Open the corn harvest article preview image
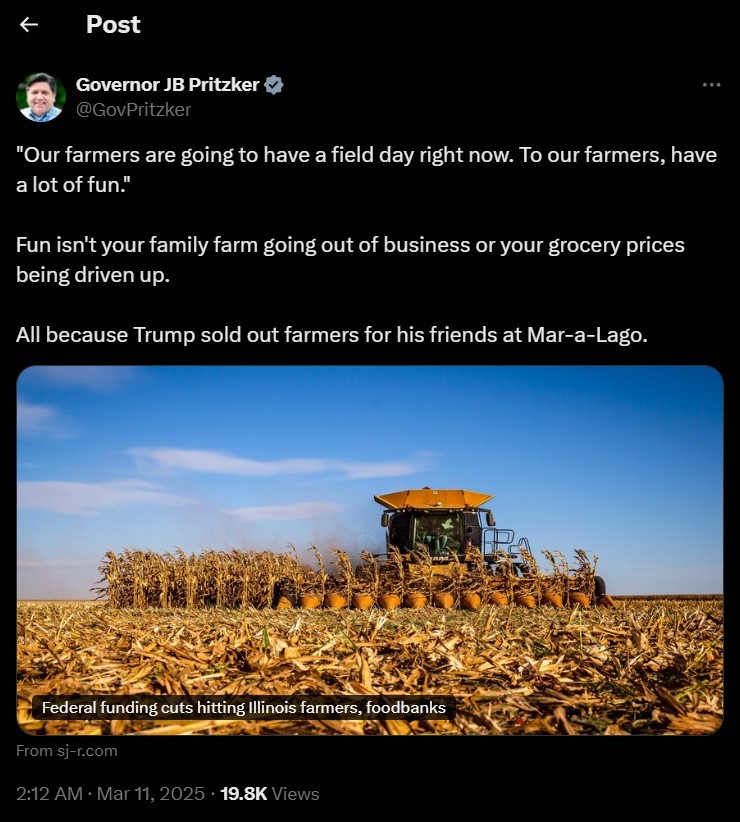740x822 pixels. [x=370, y=550]
